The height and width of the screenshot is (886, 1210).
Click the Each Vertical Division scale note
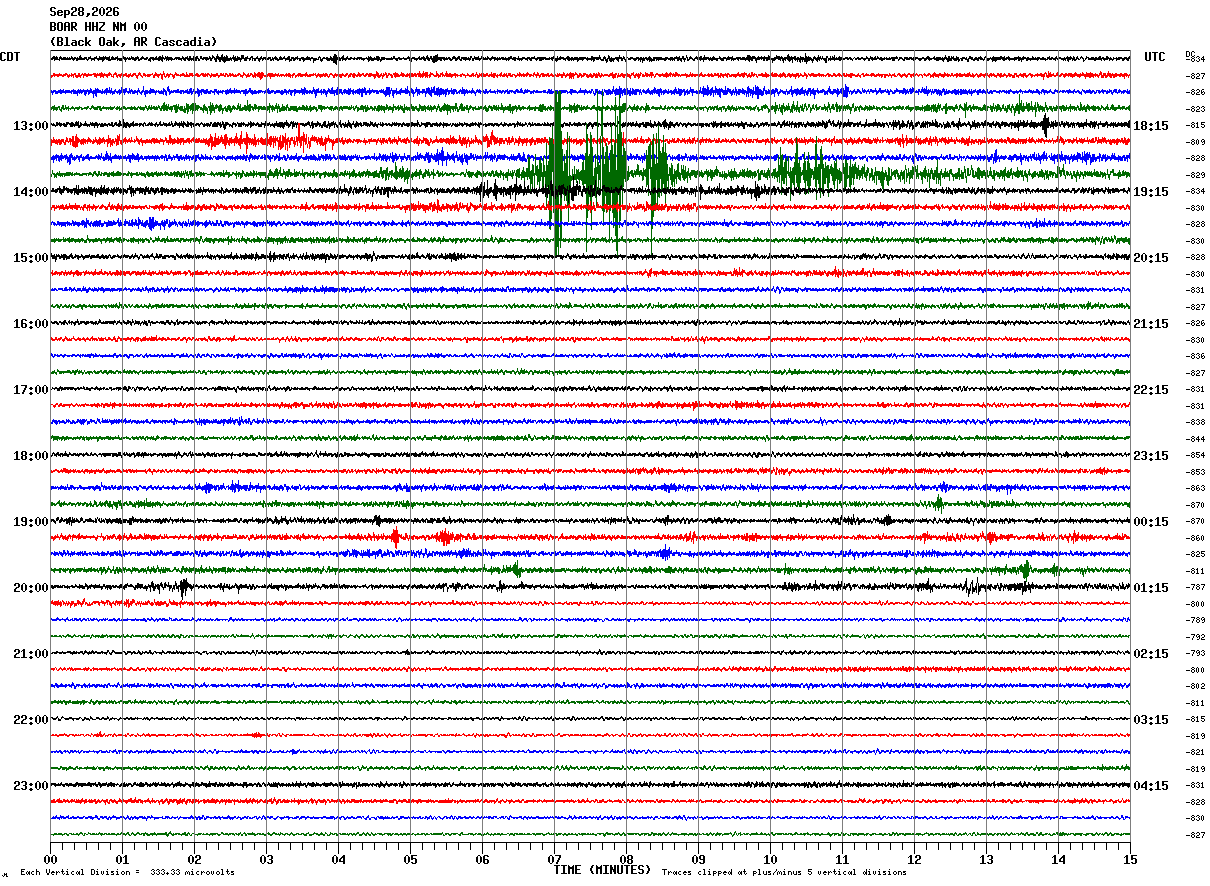click(x=128, y=873)
